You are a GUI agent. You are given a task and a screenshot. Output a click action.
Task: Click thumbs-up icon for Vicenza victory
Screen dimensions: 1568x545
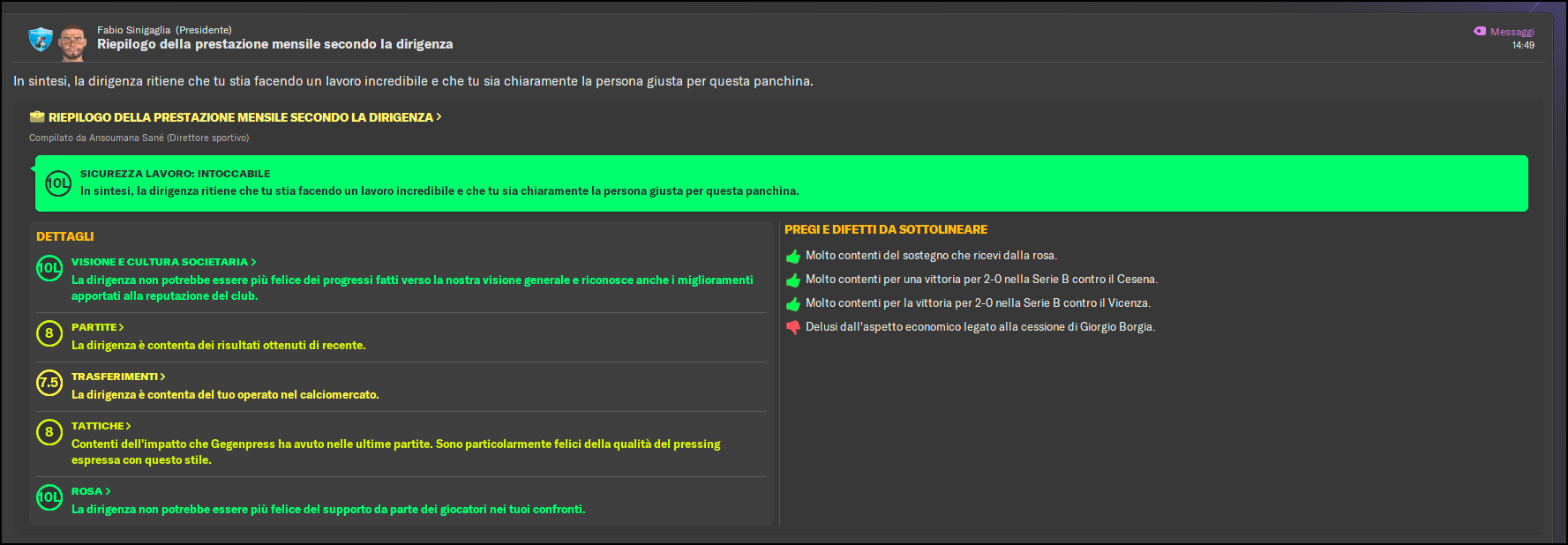[793, 304]
